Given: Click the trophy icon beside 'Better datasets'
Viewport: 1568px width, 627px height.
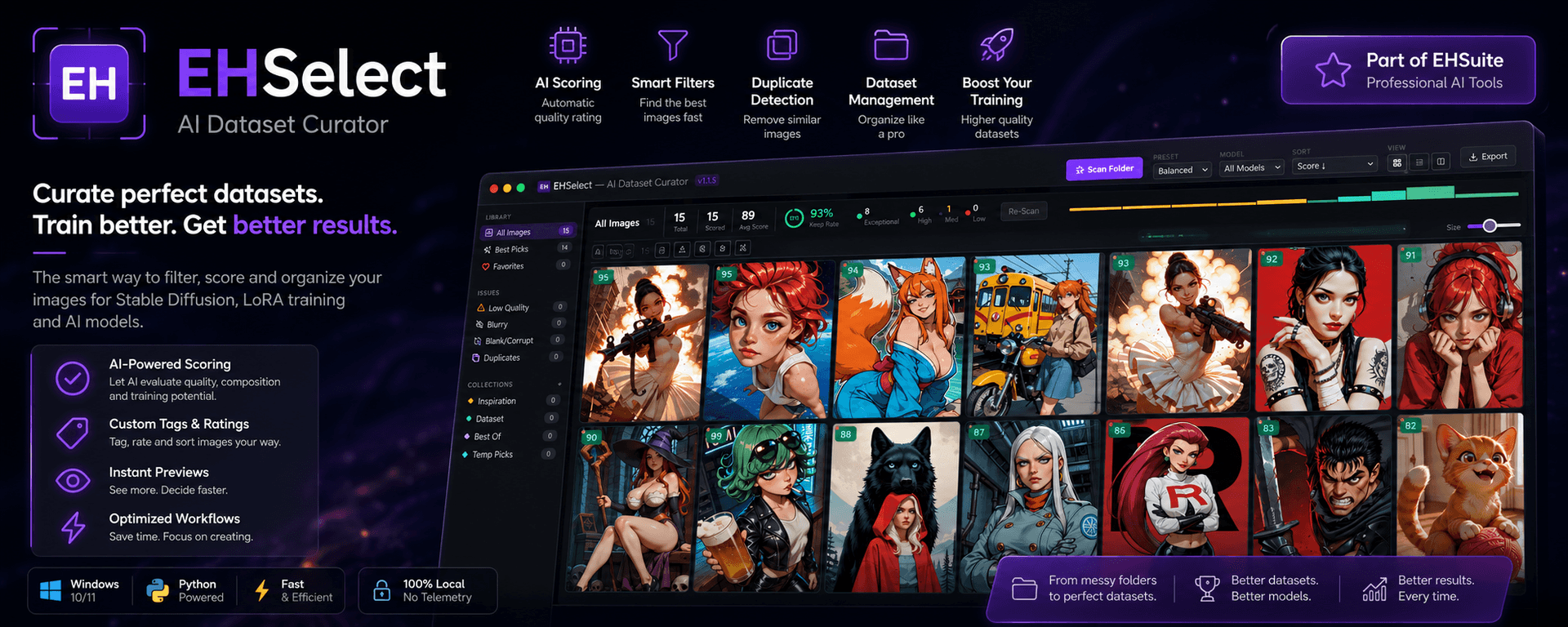Looking at the screenshot, I should click(x=1207, y=589).
